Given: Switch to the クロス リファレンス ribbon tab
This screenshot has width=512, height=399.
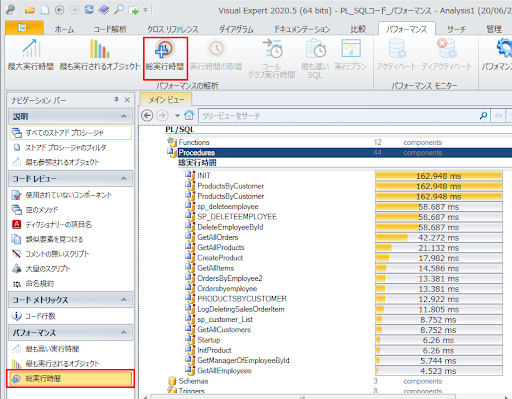Looking at the screenshot, I should click(x=173, y=29).
